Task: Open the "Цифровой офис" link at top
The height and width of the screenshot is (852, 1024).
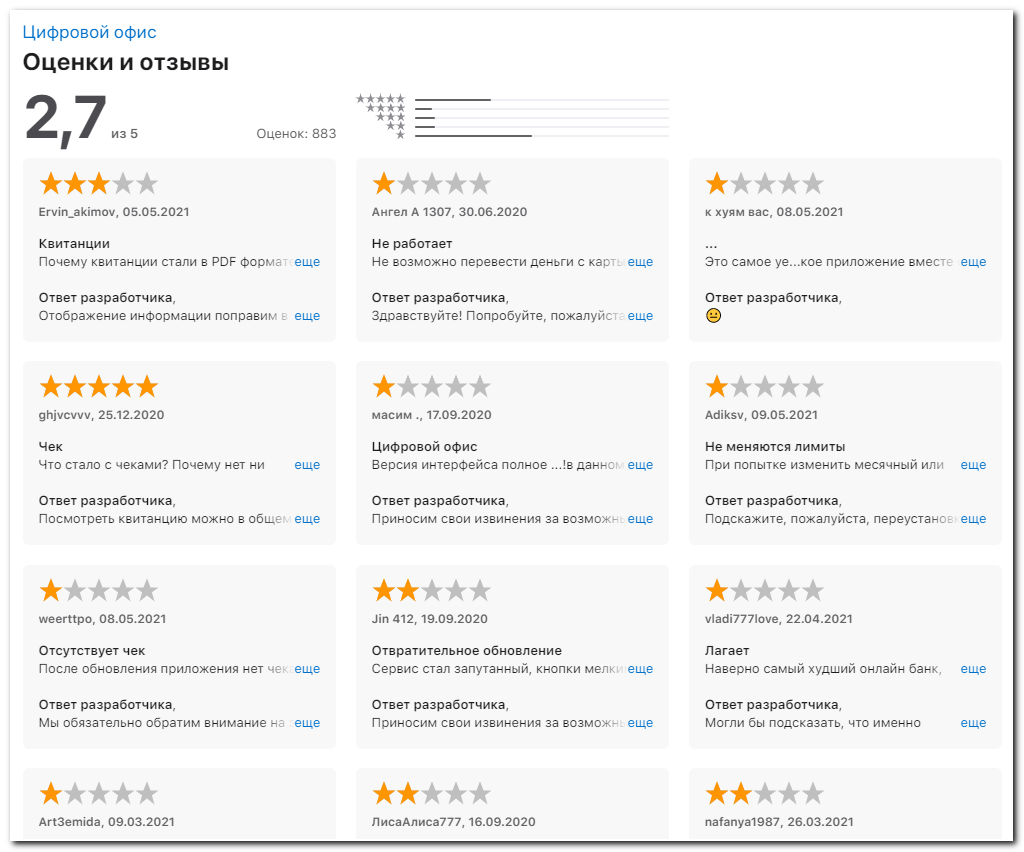Action: (x=89, y=33)
